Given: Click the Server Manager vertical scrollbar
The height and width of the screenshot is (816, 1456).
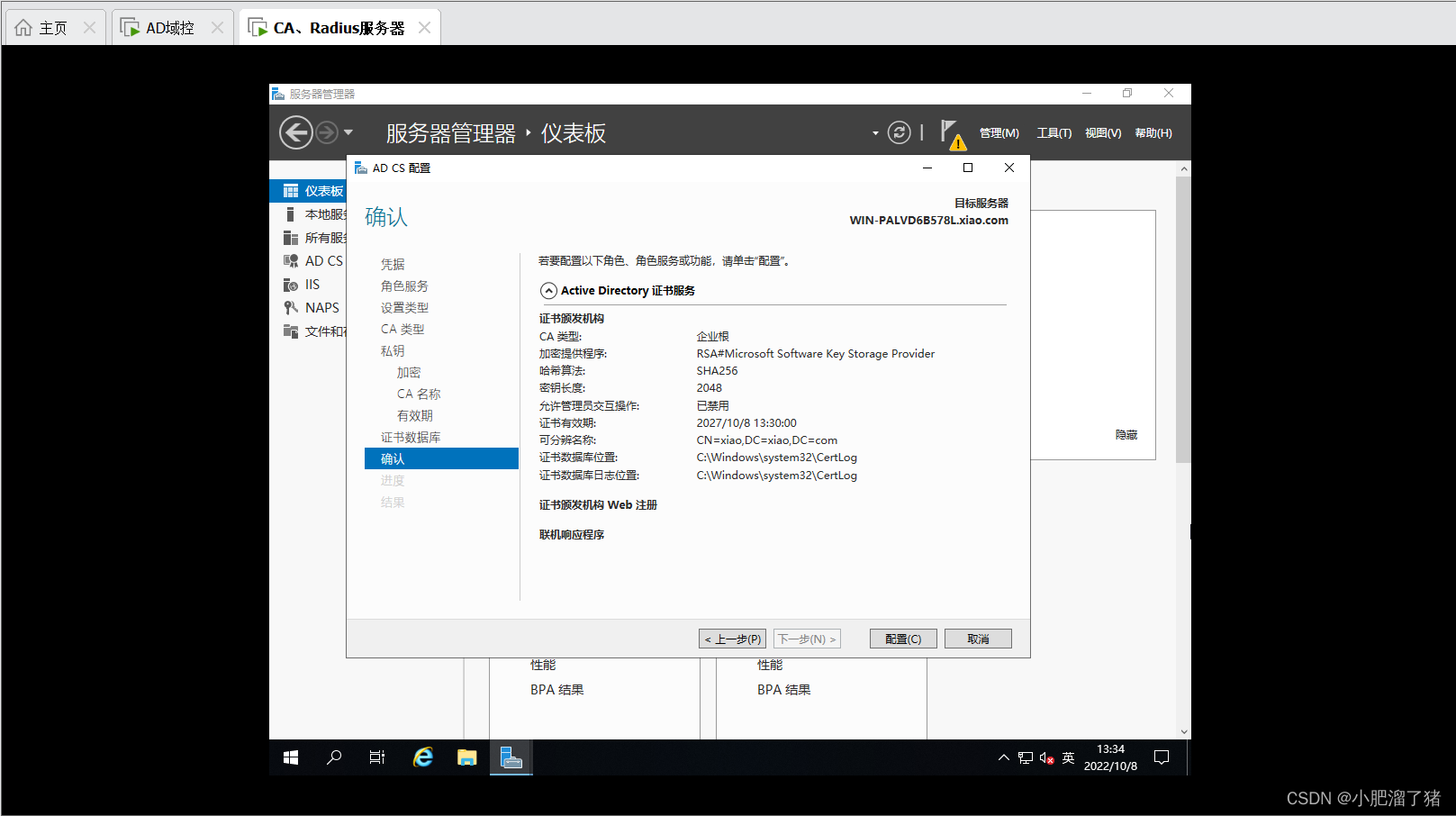Looking at the screenshot, I should pyautogui.click(x=1184, y=320).
